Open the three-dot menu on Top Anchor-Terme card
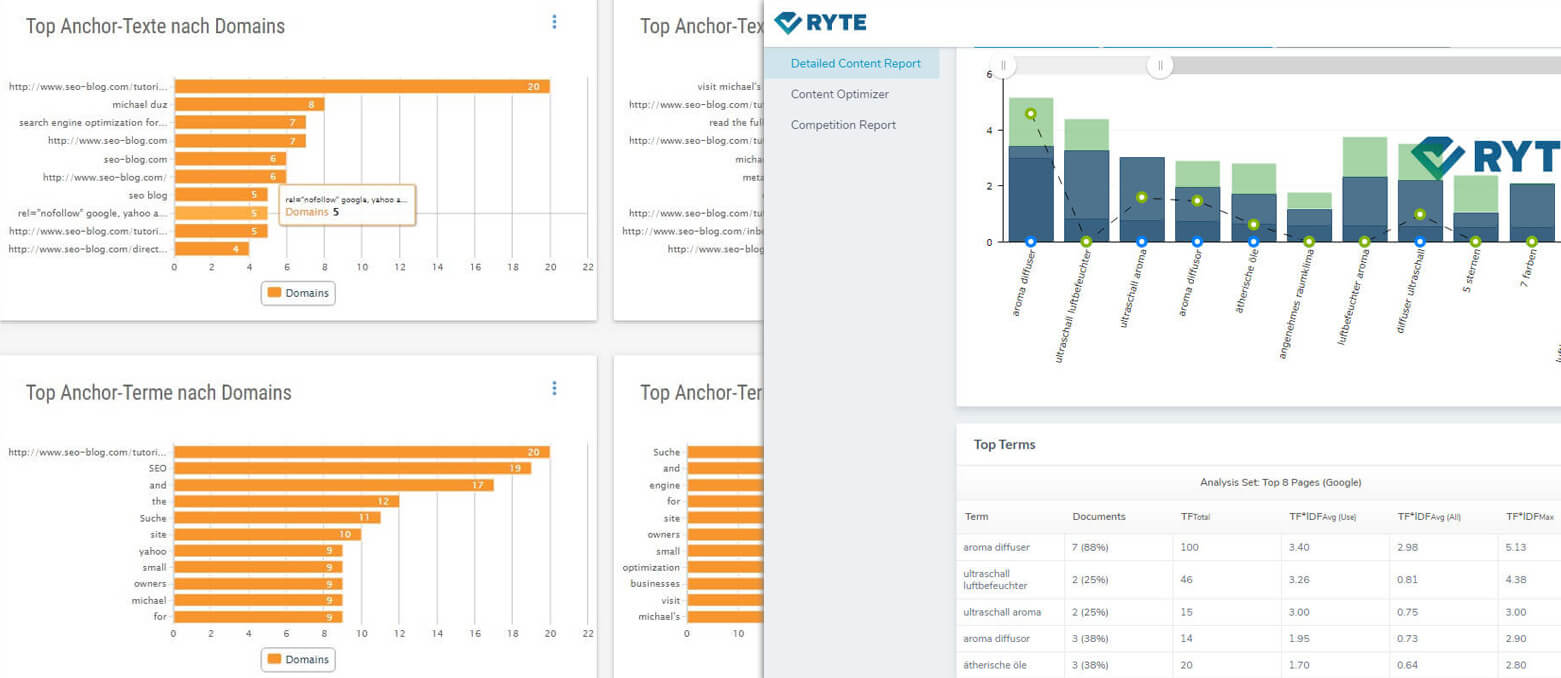 click(554, 388)
